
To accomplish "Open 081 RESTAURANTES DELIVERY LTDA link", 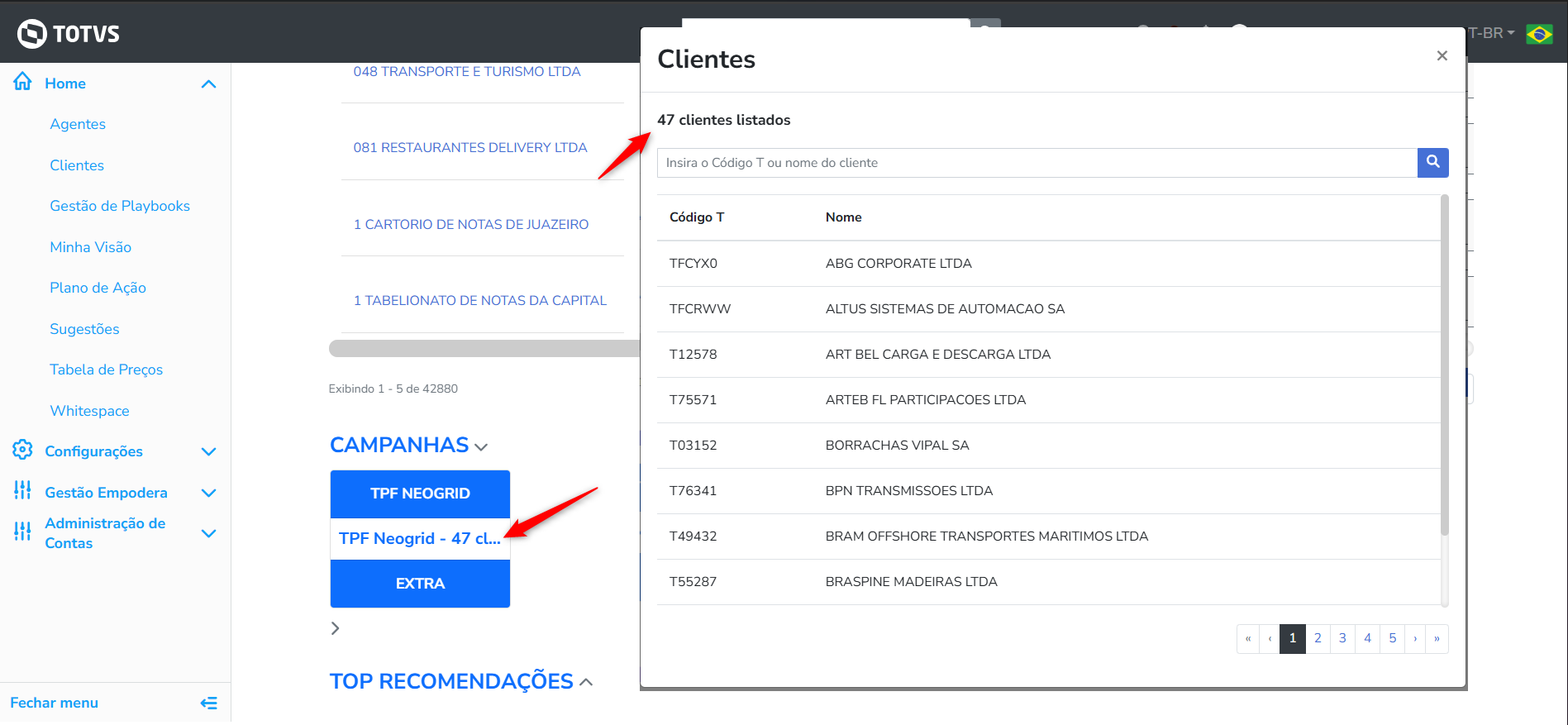I will tap(470, 148).
